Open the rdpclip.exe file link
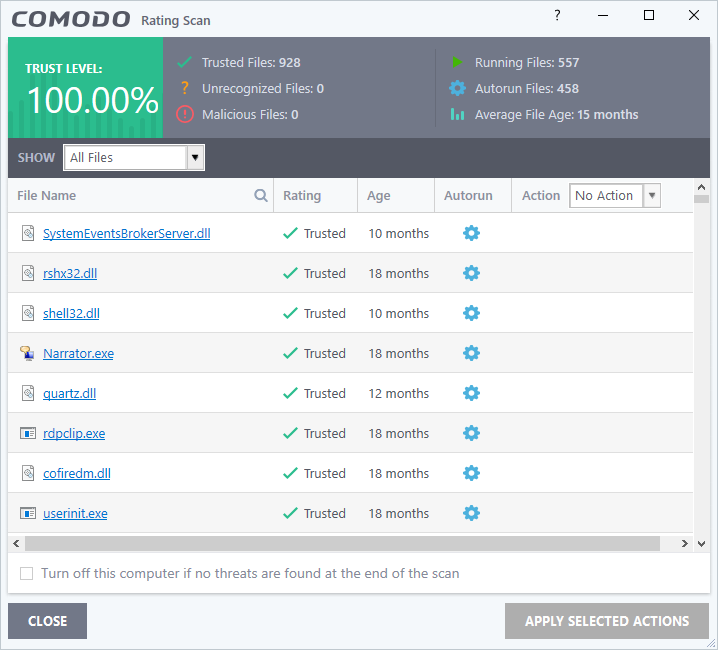Image resolution: width=718 pixels, height=650 pixels. pos(74,433)
